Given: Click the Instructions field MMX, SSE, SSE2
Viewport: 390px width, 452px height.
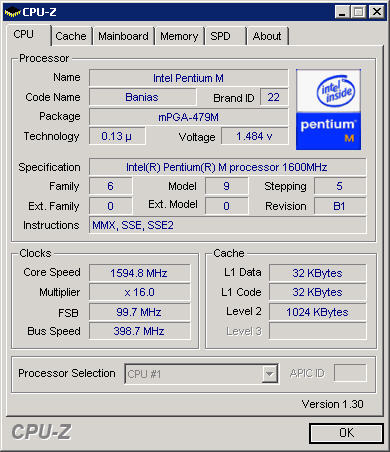Looking at the screenshot, I should 227,225.
